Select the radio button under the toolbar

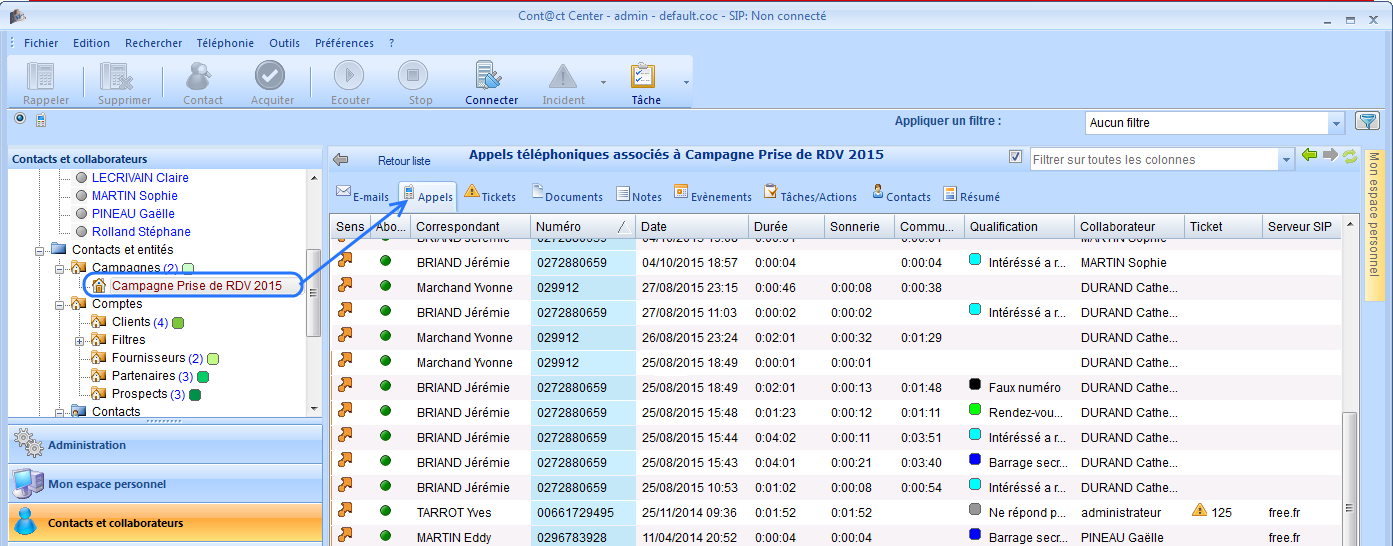coord(20,119)
